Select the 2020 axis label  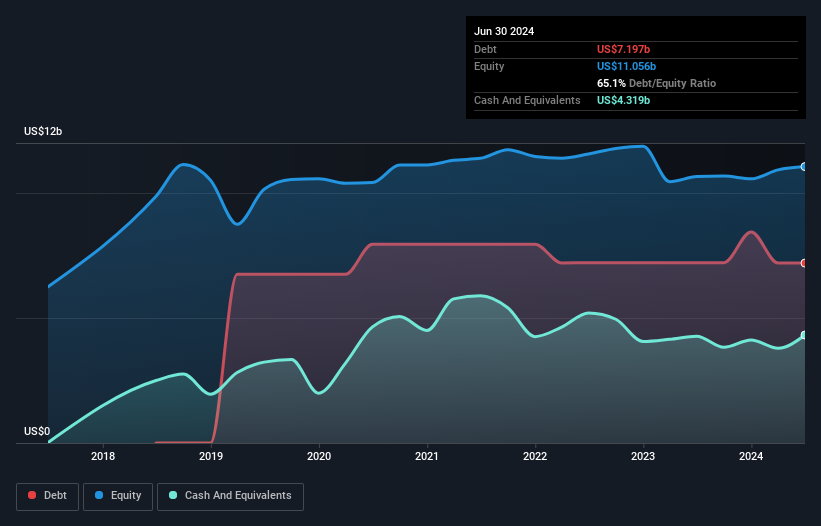319,456
